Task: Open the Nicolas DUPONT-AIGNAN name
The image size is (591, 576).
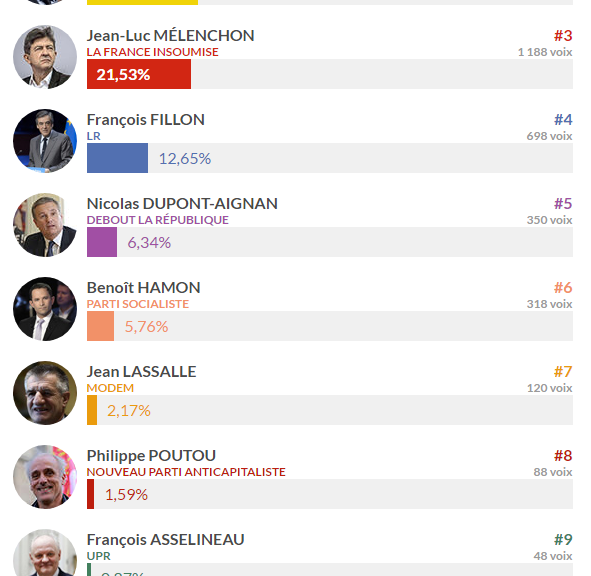Action: [x=182, y=204]
